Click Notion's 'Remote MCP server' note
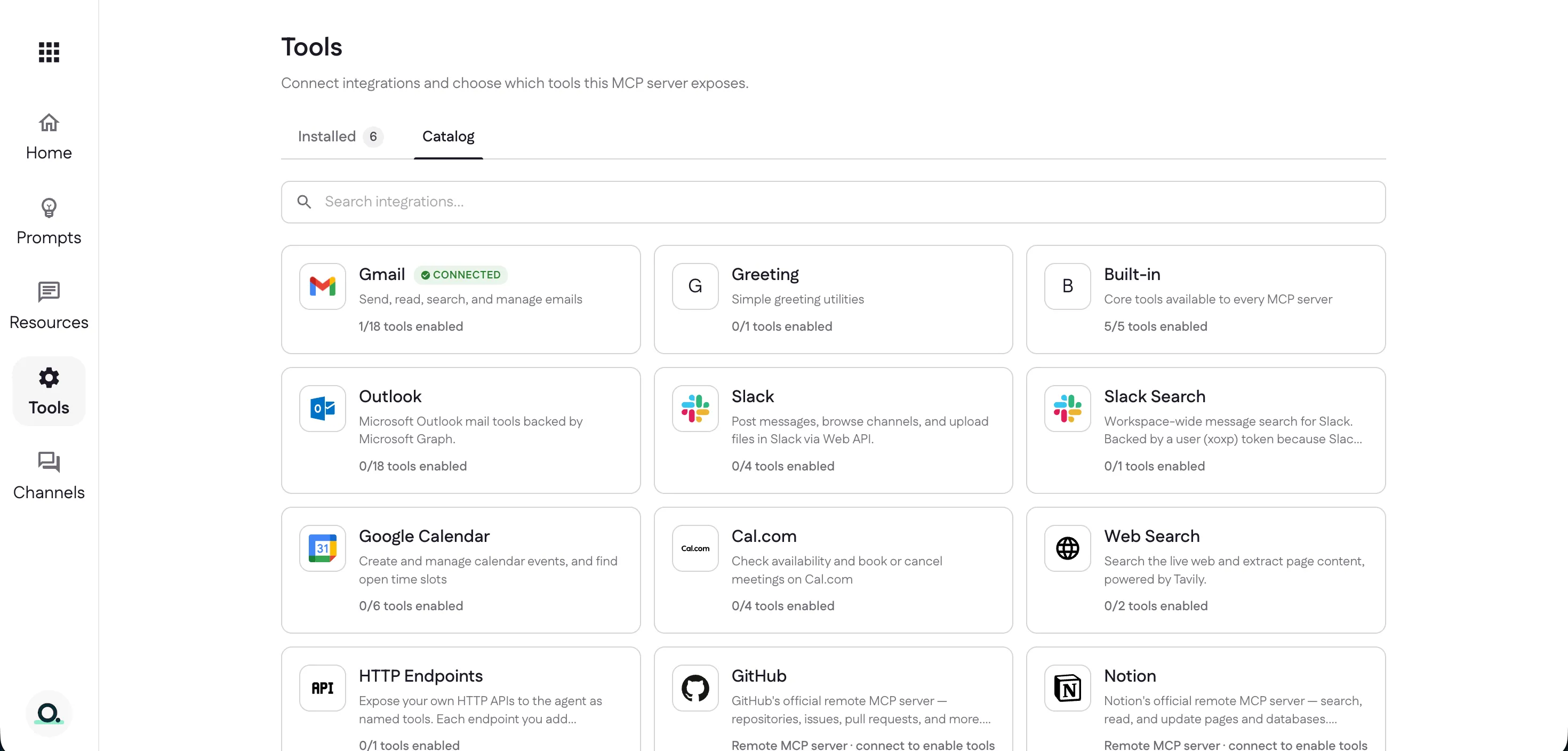1568x751 pixels. click(1236, 745)
